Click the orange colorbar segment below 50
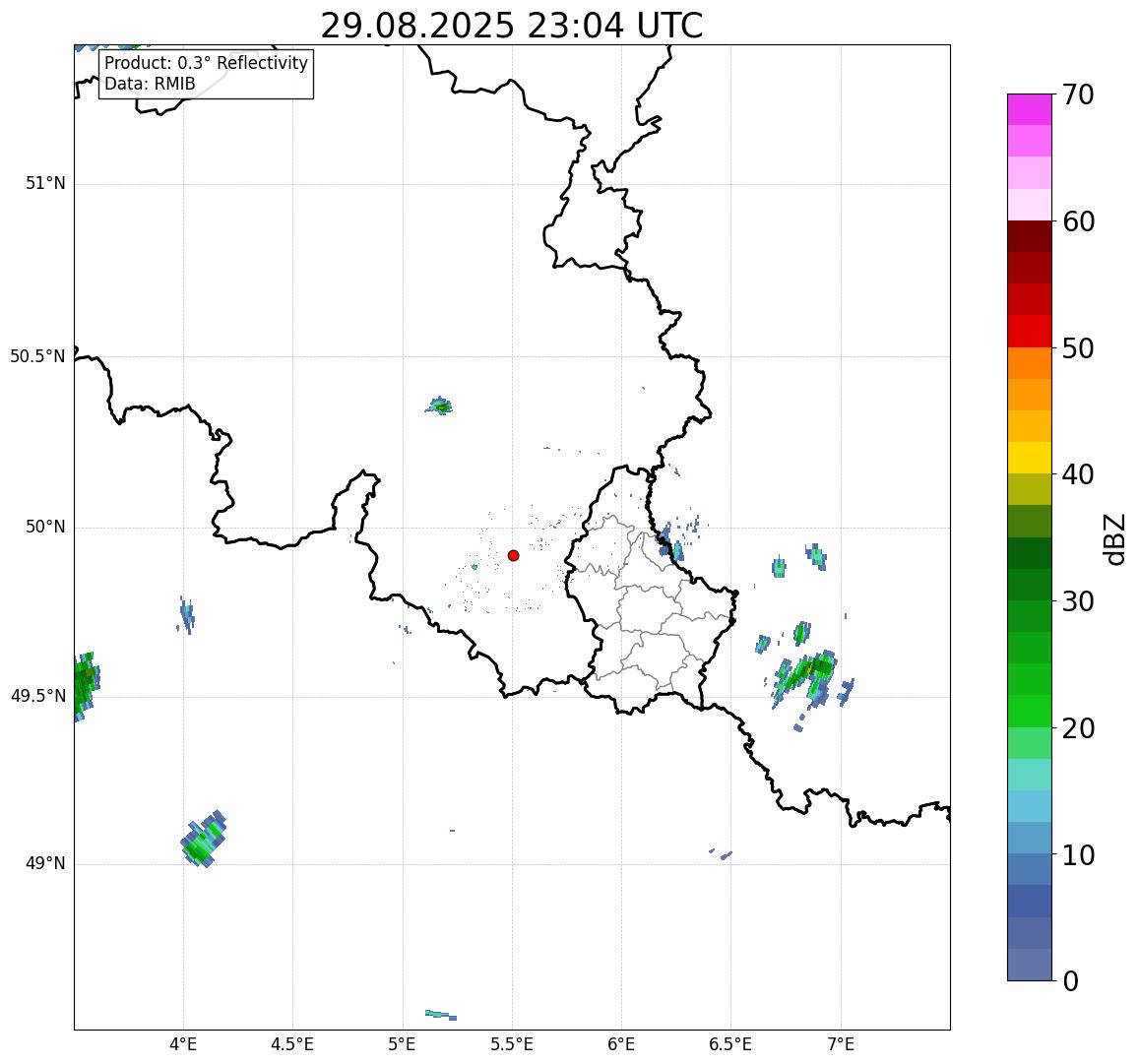The height and width of the screenshot is (1064, 1139). pyautogui.click(x=1030, y=363)
